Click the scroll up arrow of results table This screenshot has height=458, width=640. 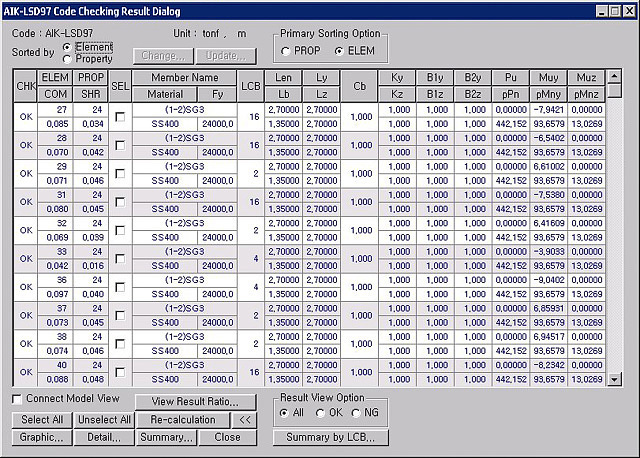click(614, 76)
